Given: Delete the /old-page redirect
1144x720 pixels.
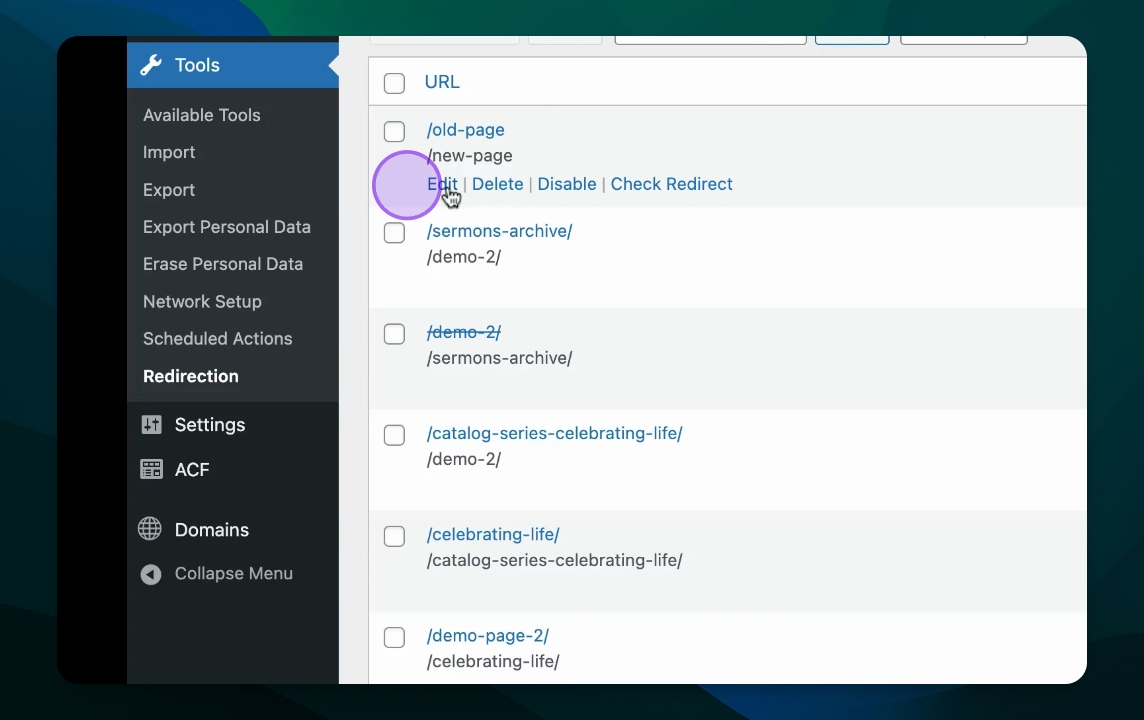Looking at the screenshot, I should click(x=497, y=184).
